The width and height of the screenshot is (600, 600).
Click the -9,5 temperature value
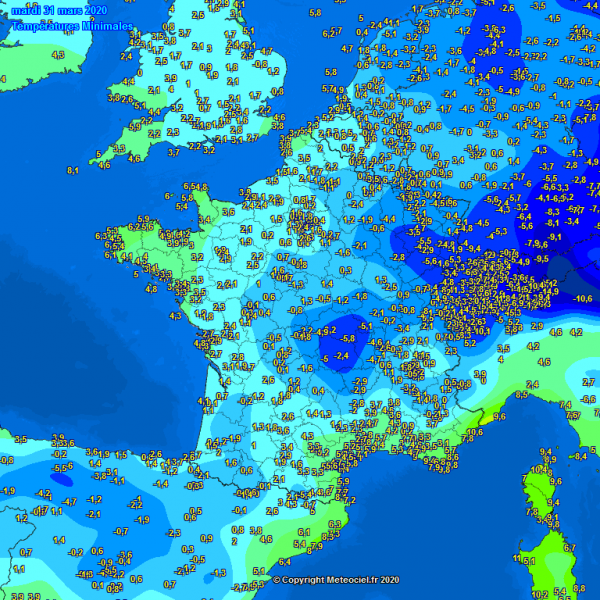[x=541, y=259]
